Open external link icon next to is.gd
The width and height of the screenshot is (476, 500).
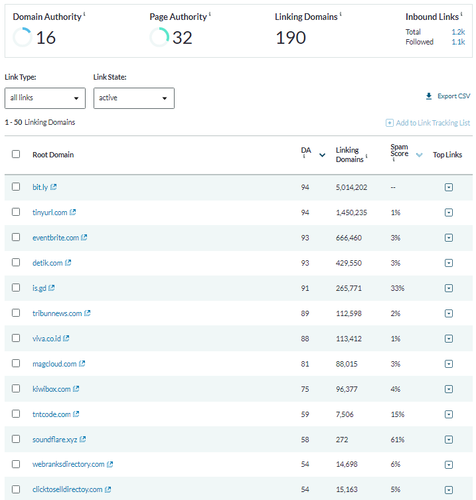pos(52,288)
